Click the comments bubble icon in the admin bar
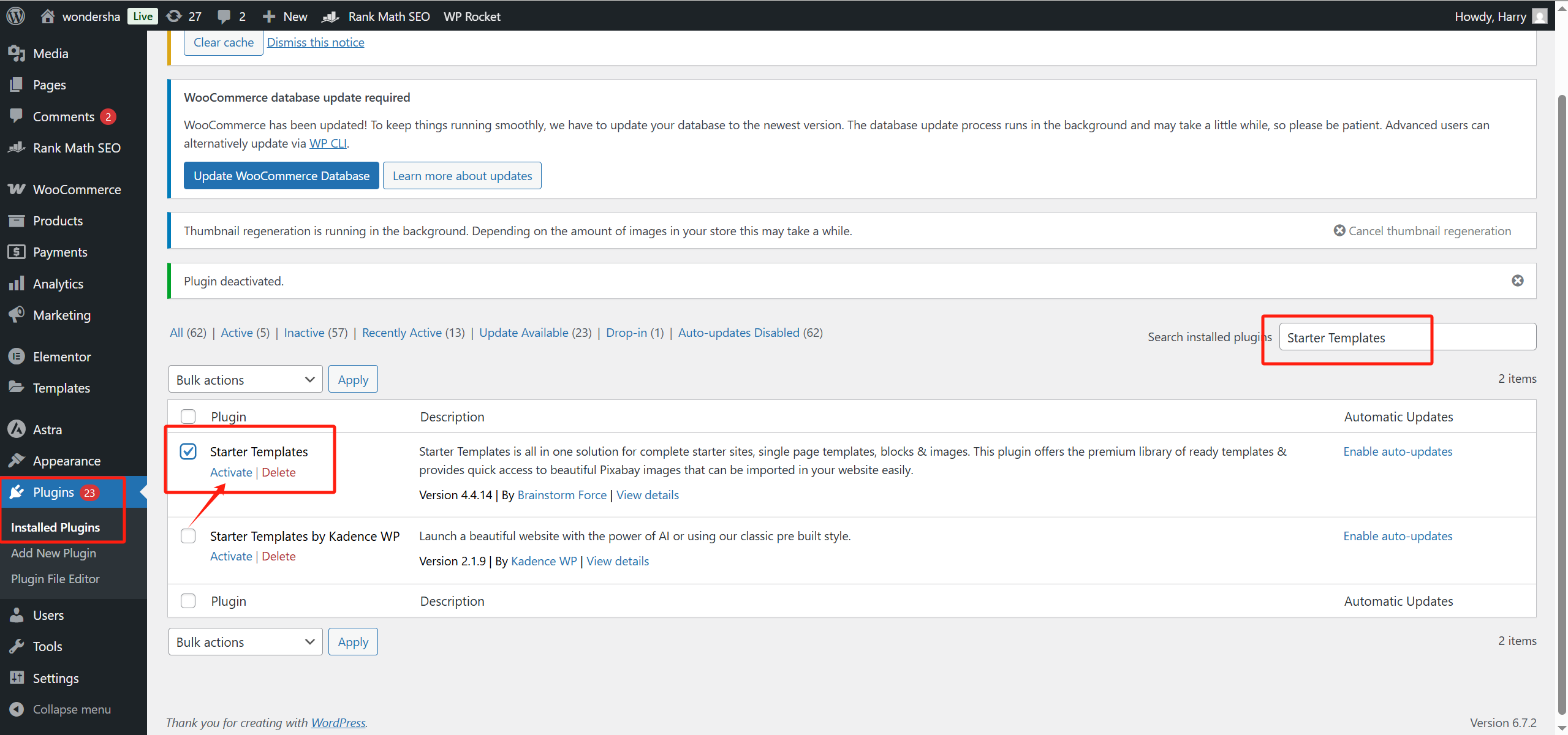1568x735 pixels. [224, 16]
